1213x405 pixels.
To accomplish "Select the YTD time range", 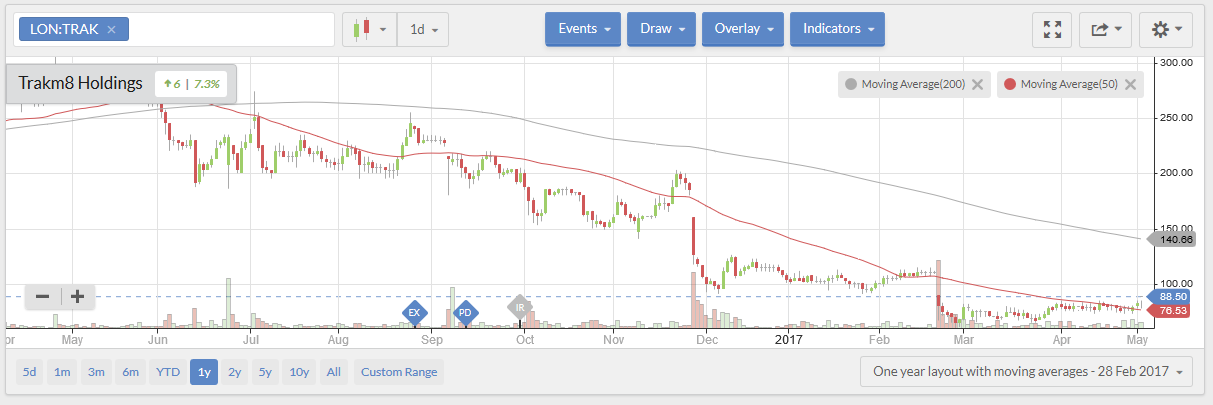I will (167, 373).
